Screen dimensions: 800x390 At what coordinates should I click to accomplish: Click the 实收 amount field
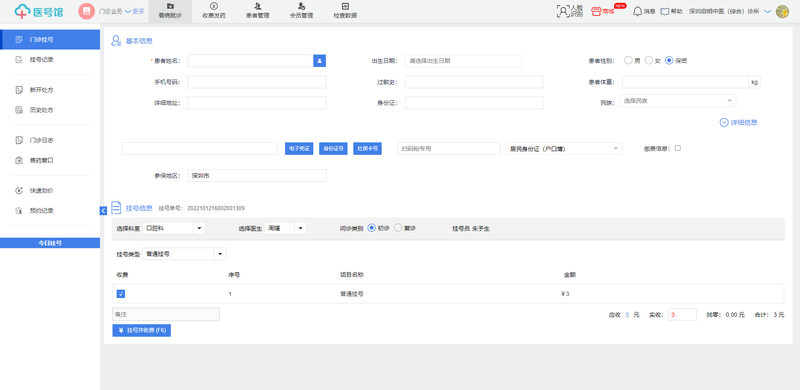tap(682, 315)
